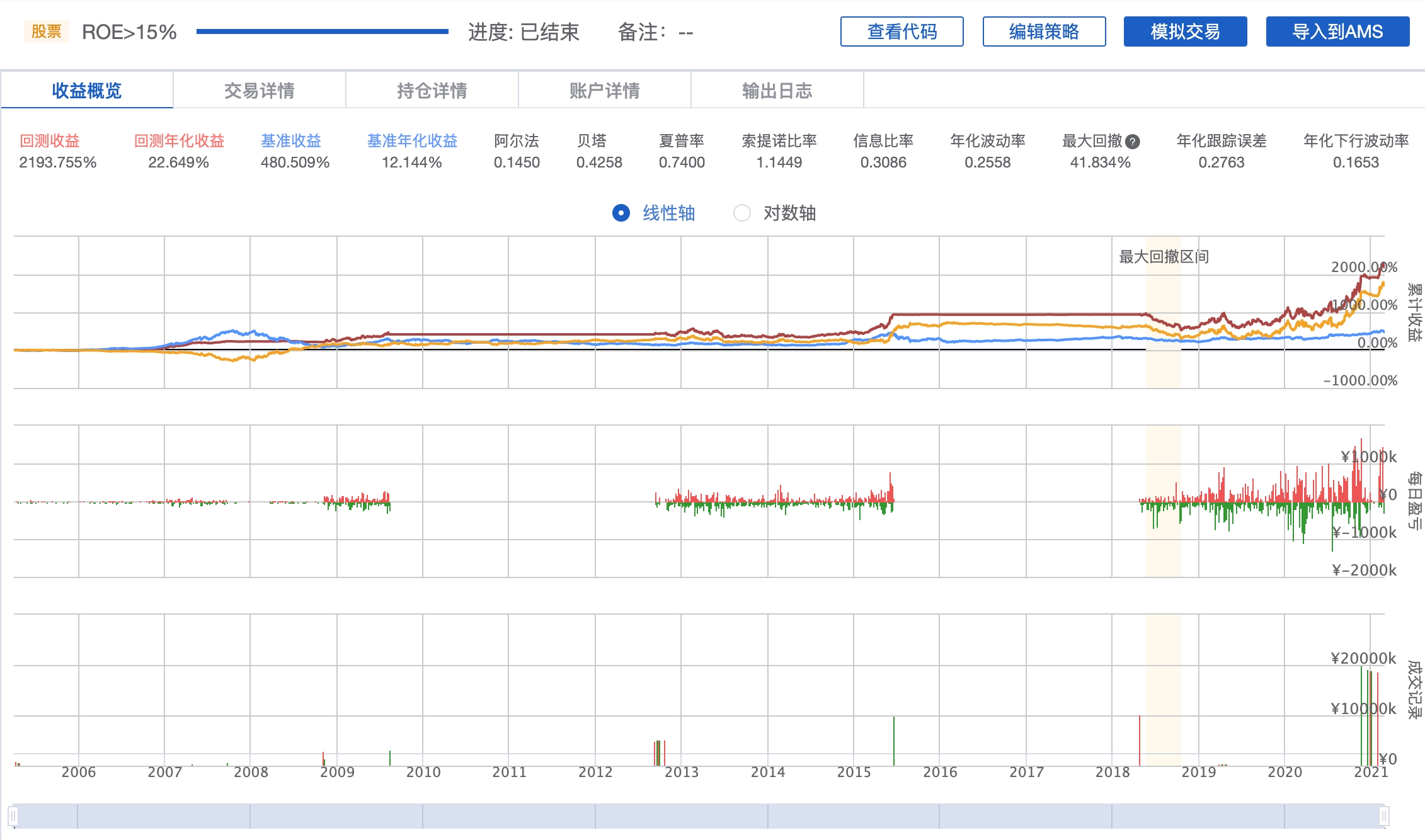Click the right handle of range slider

point(1383,817)
